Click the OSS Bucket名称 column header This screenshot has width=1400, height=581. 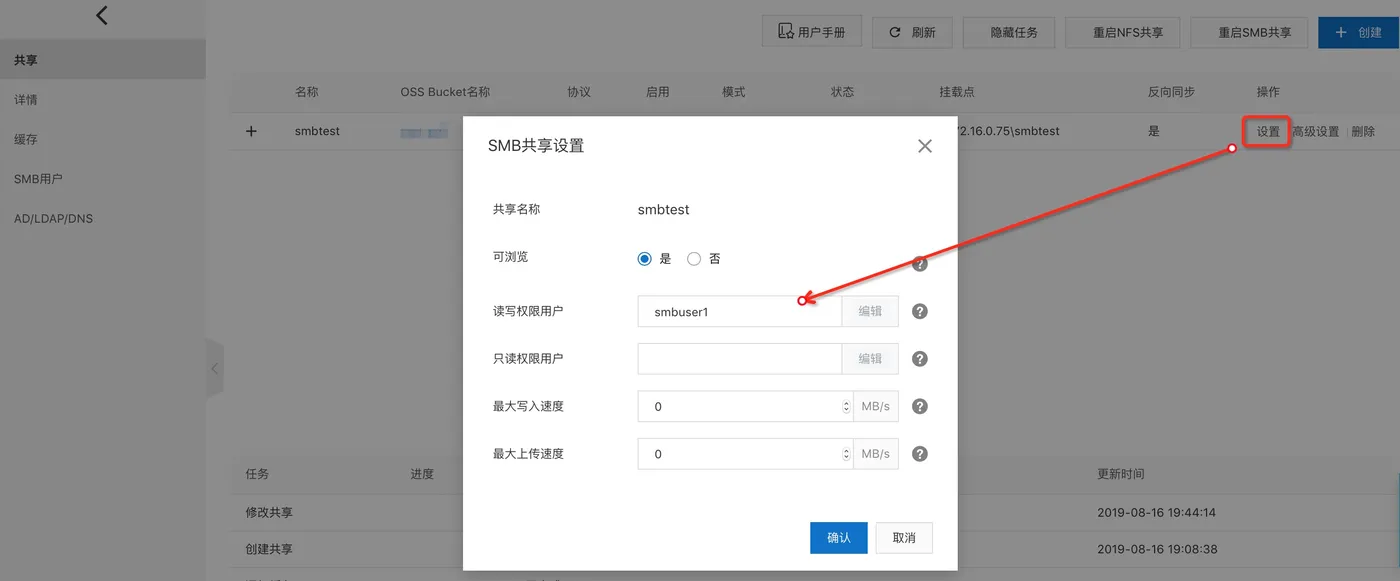point(445,92)
